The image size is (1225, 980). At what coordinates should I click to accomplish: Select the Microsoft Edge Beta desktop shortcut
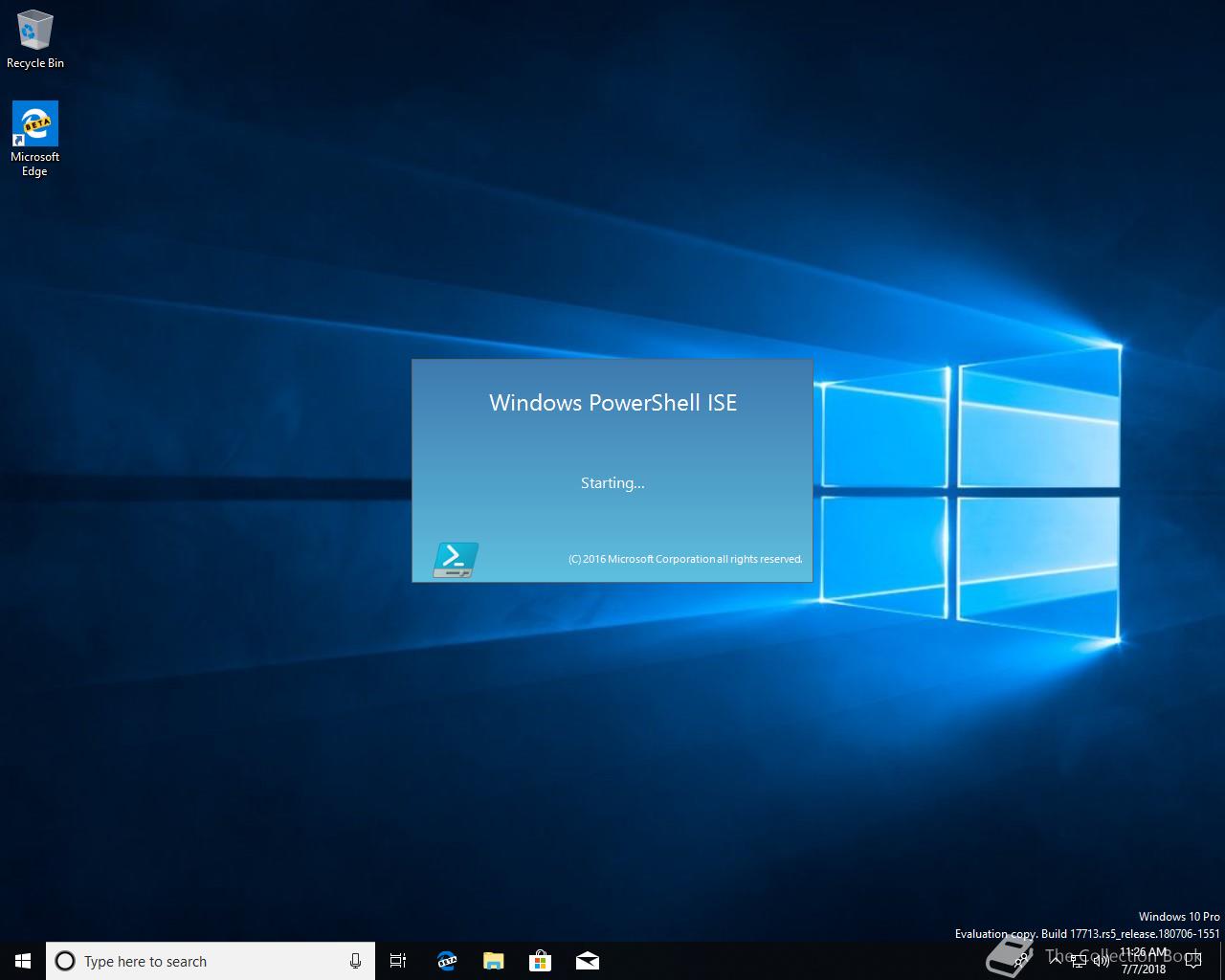click(x=34, y=140)
